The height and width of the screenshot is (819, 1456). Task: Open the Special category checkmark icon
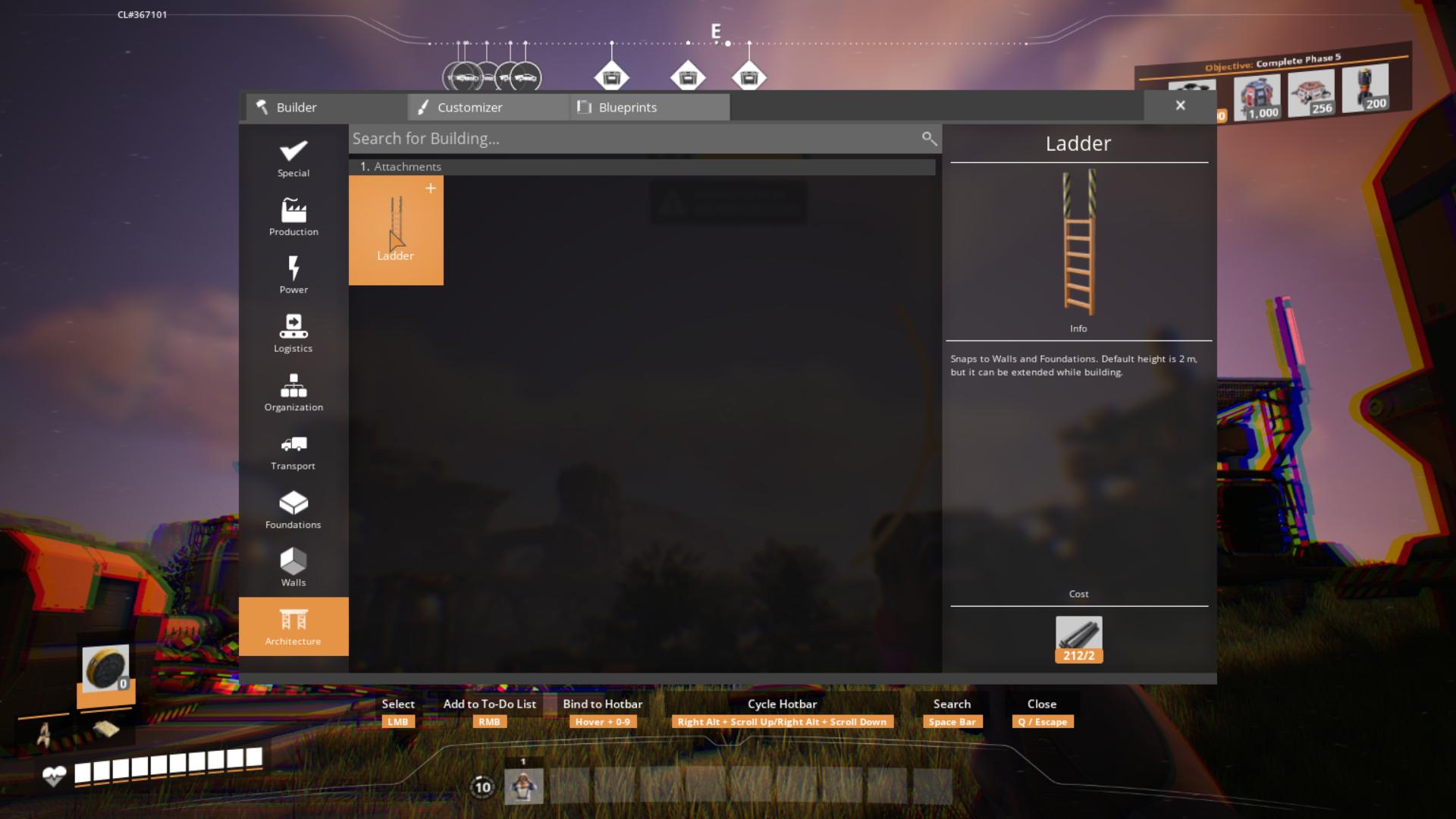[x=293, y=155]
